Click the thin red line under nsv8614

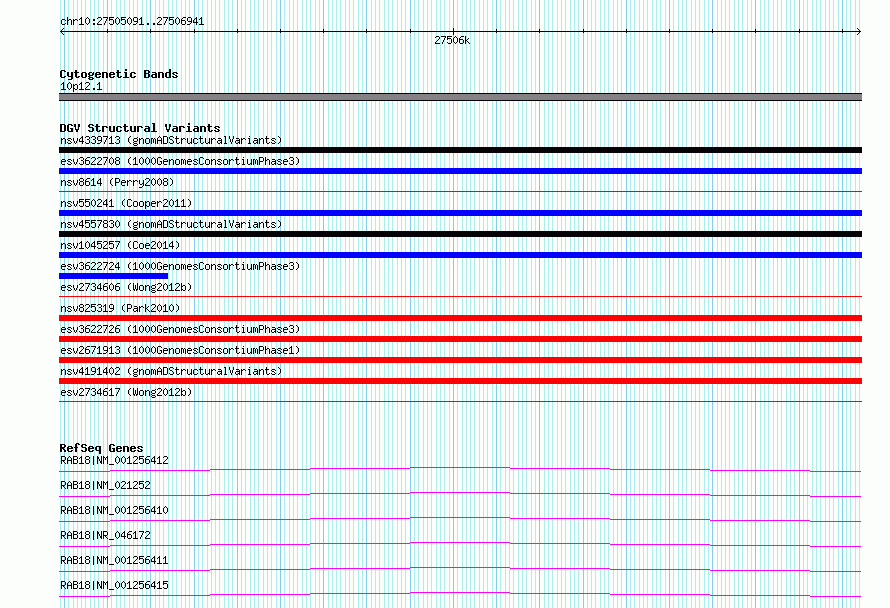point(460,192)
